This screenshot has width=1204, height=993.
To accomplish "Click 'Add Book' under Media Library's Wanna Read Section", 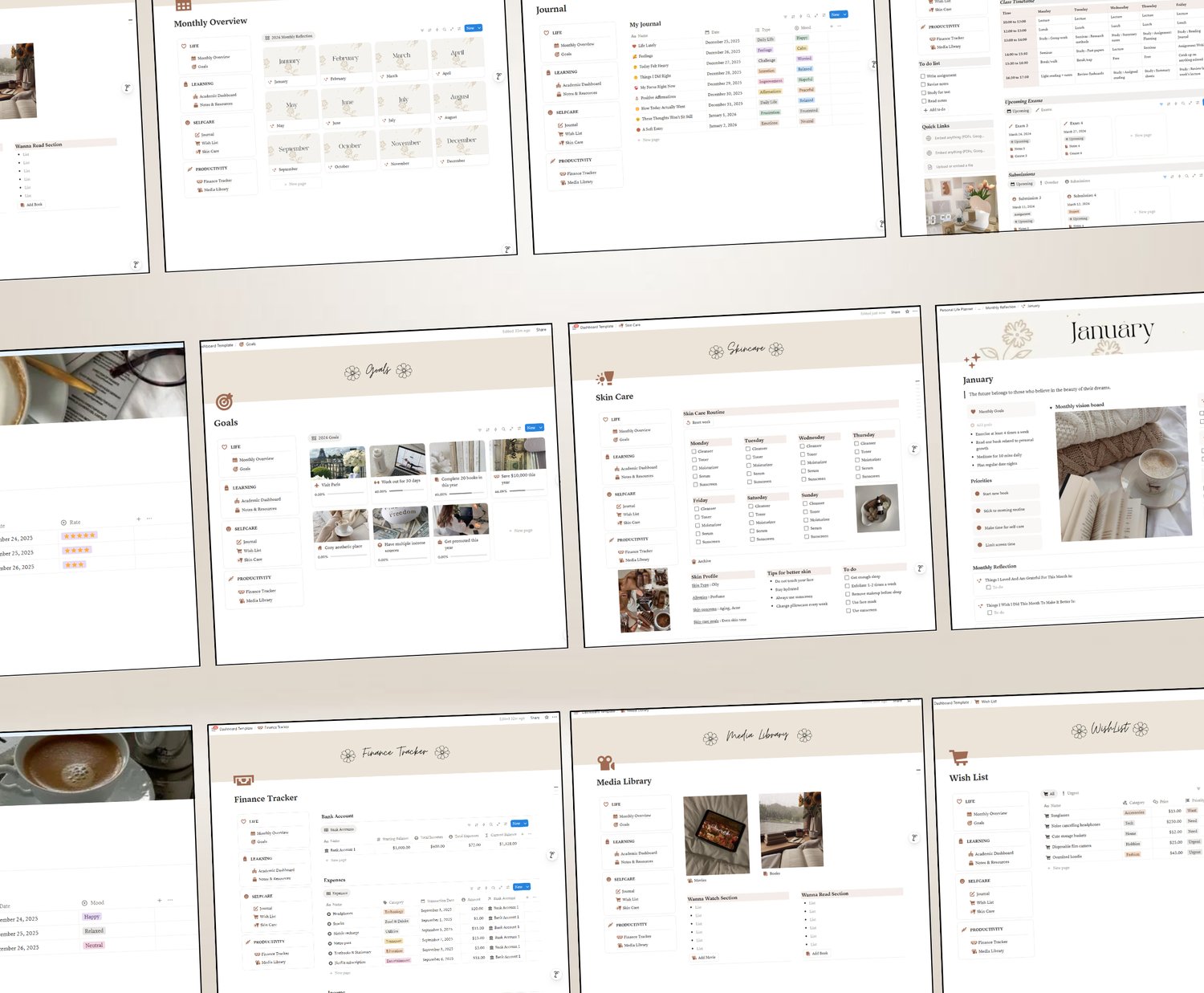I will pyautogui.click(x=817, y=954).
